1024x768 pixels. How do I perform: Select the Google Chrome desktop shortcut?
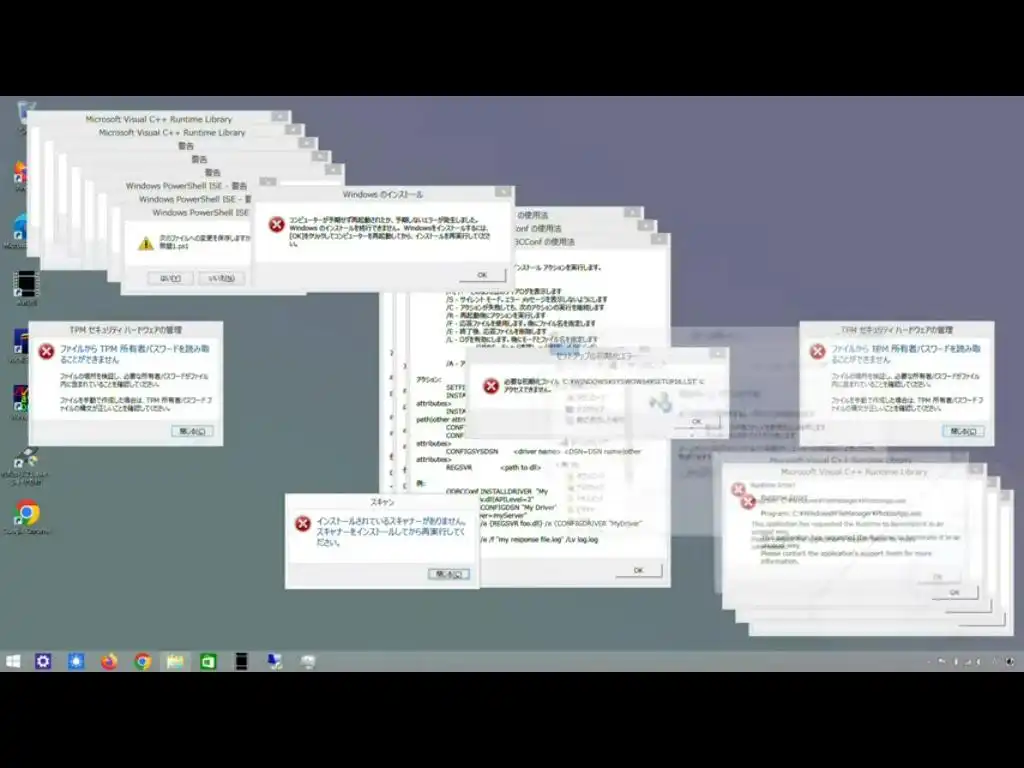[x=26, y=517]
